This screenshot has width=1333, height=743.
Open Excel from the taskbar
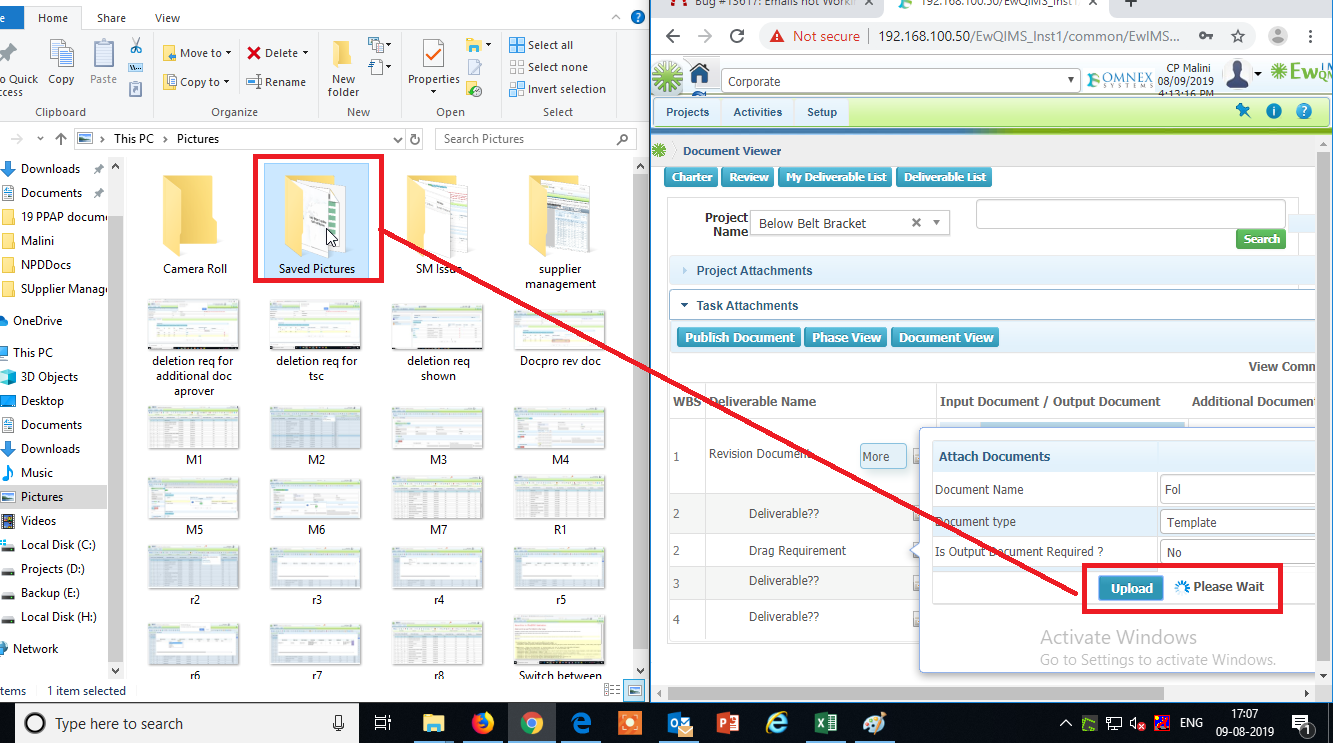pos(825,722)
